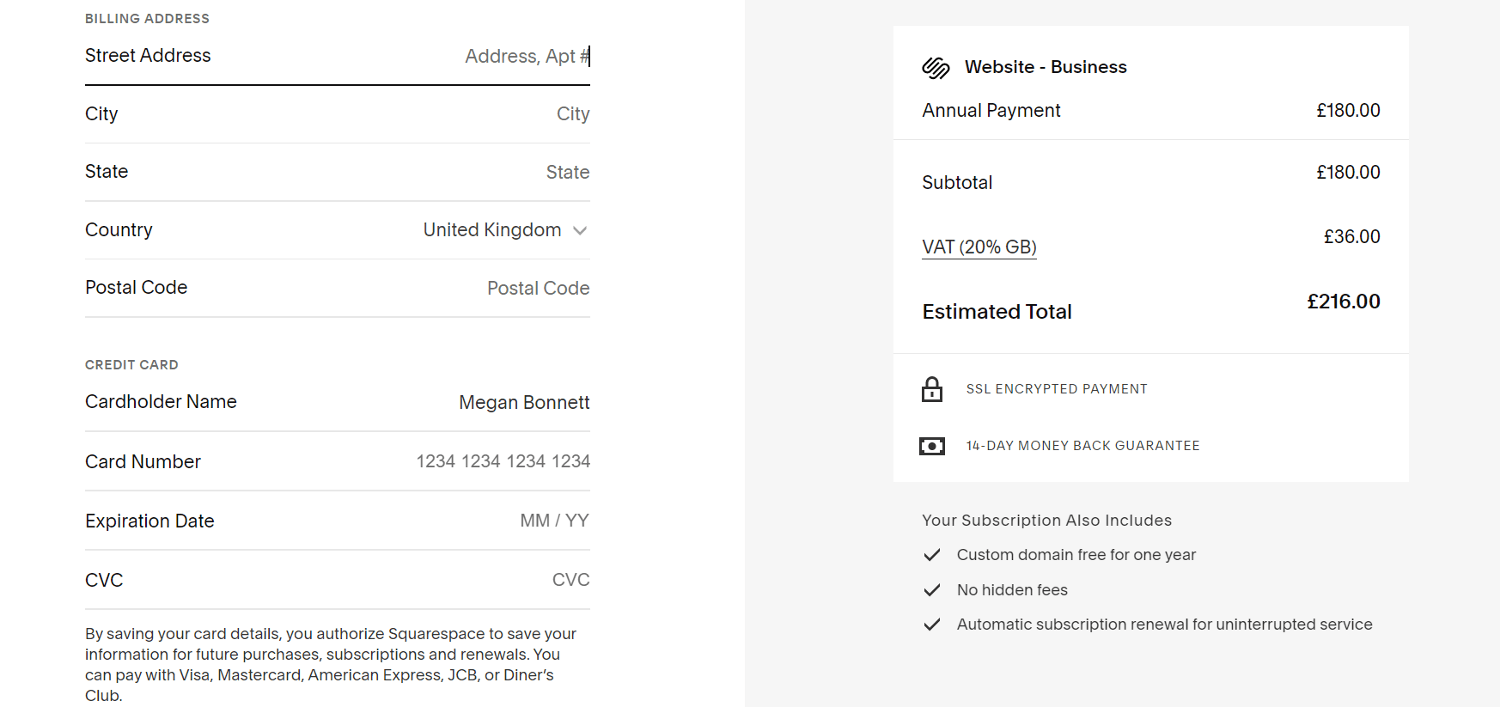Click the money-back guarantee banknote icon
Viewport: 1500px width, 707px height.
pos(932,446)
